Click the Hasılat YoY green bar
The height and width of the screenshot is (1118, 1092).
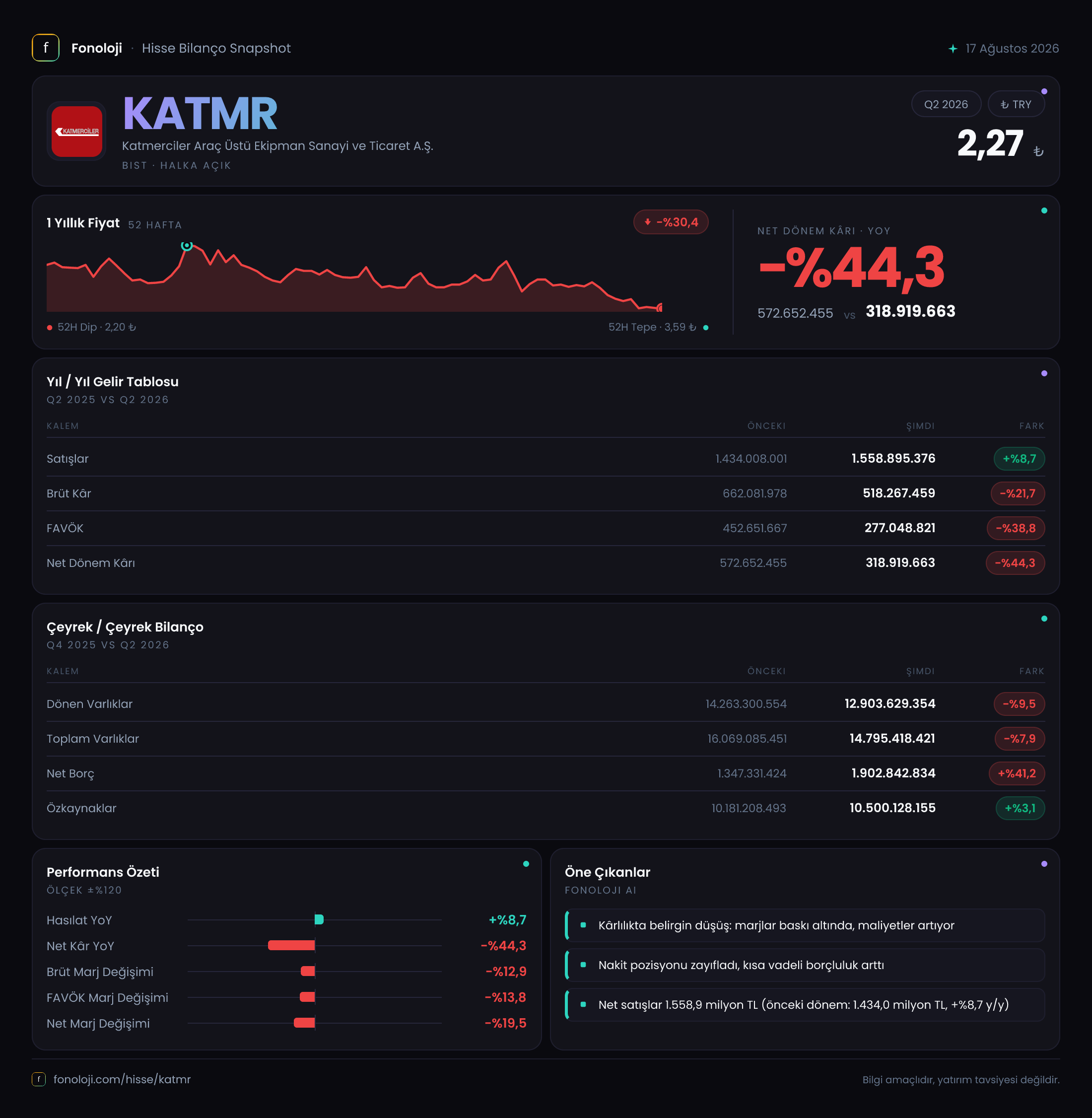point(319,919)
